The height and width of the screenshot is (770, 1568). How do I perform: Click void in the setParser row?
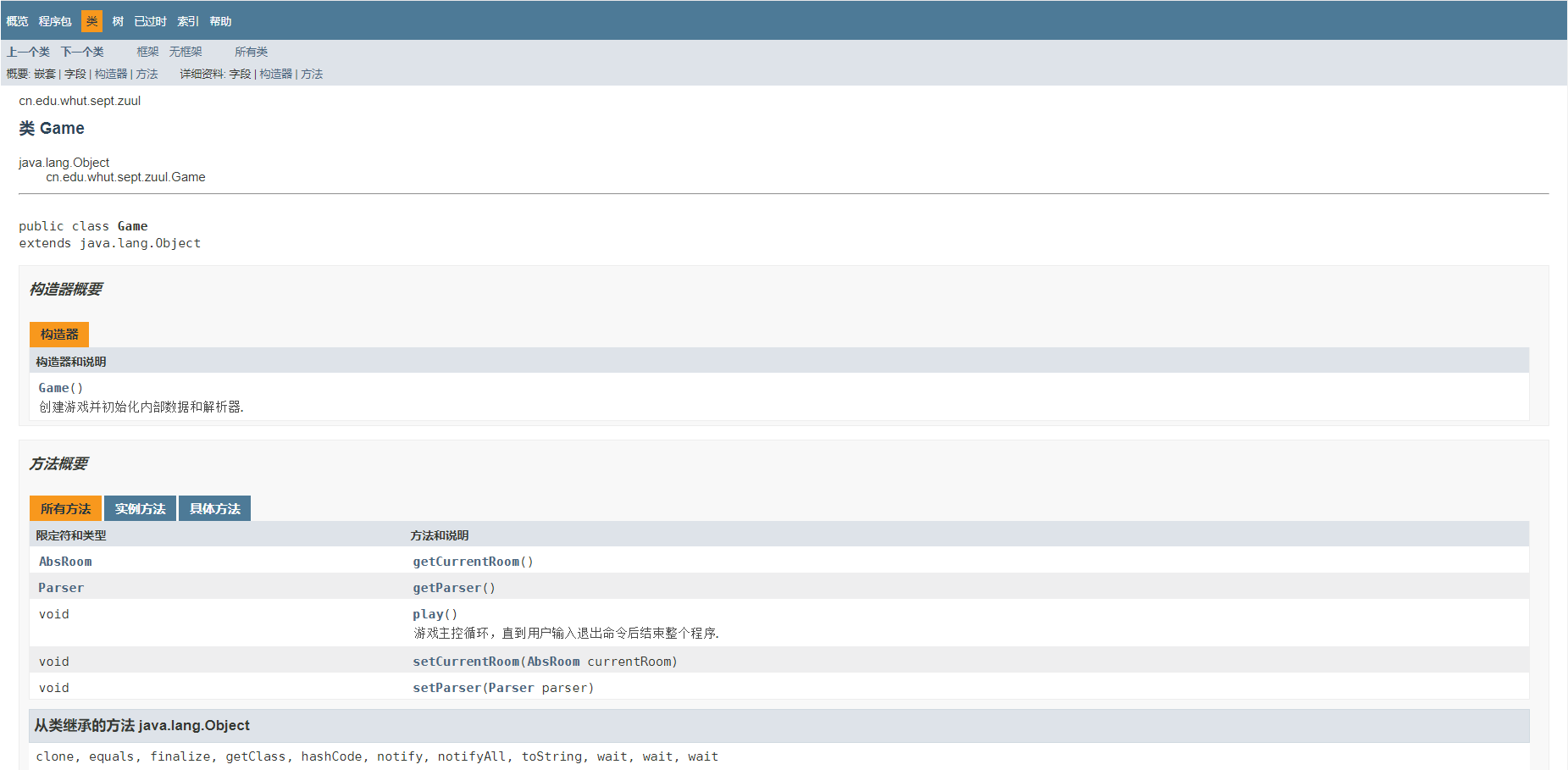pos(53,688)
